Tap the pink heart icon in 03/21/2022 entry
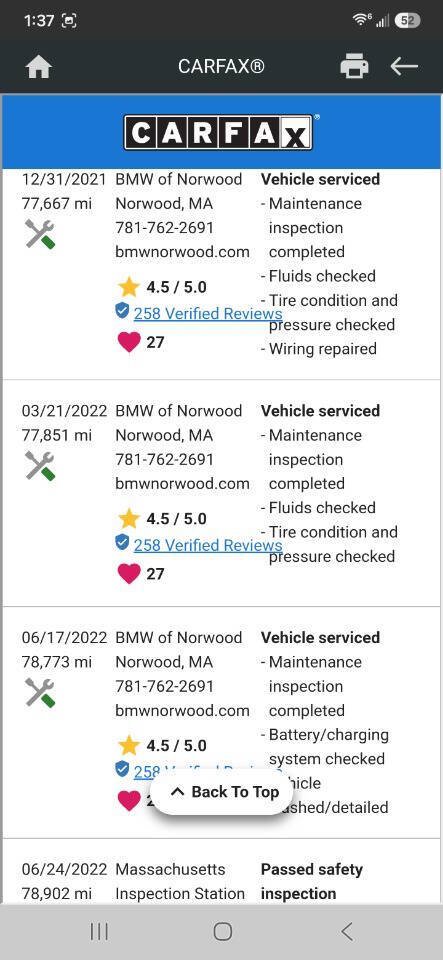Image resolution: width=443 pixels, height=960 pixels. pyautogui.click(x=129, y=574)
